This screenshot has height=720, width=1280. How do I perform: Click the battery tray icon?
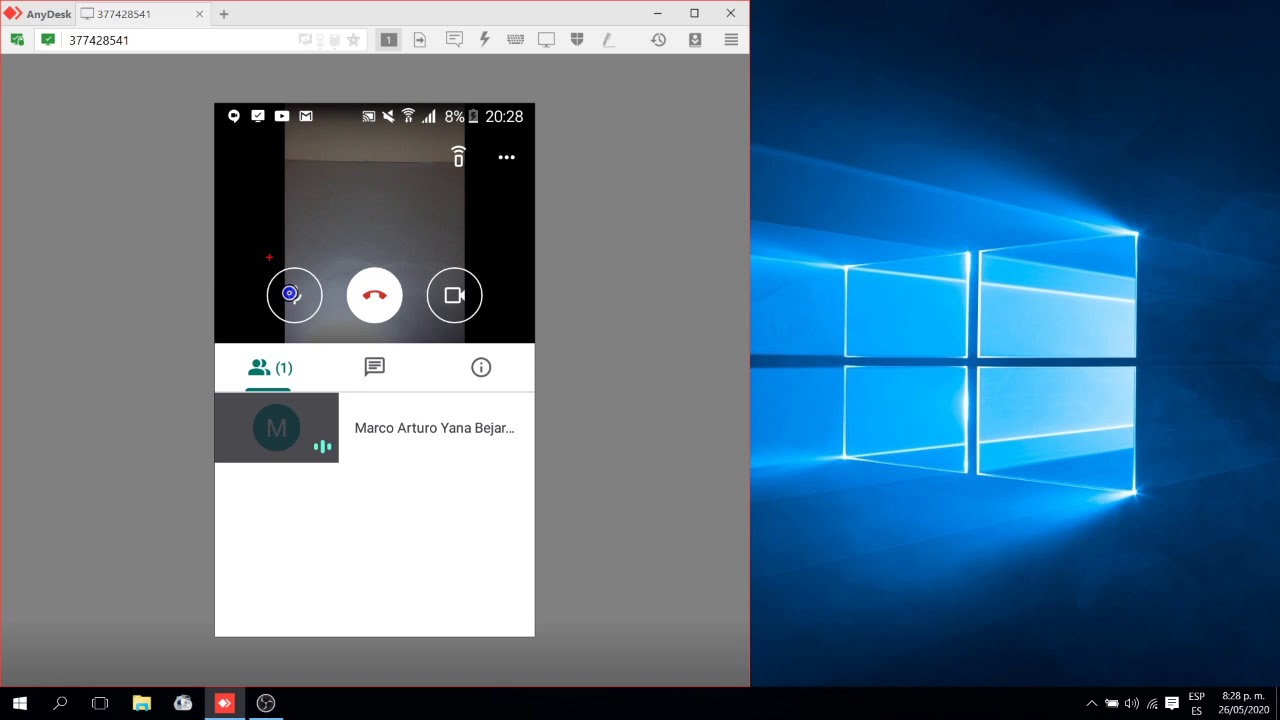point(1111,703)
